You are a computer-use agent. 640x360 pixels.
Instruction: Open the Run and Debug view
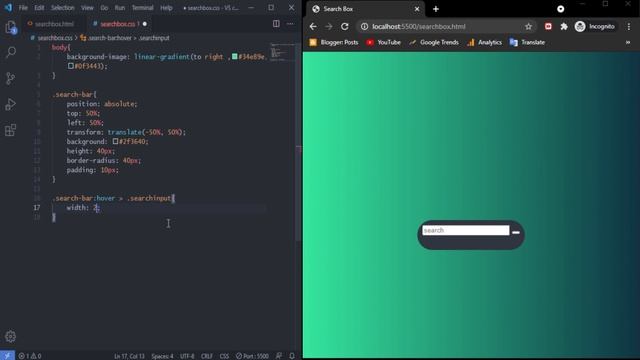[11, 104]
